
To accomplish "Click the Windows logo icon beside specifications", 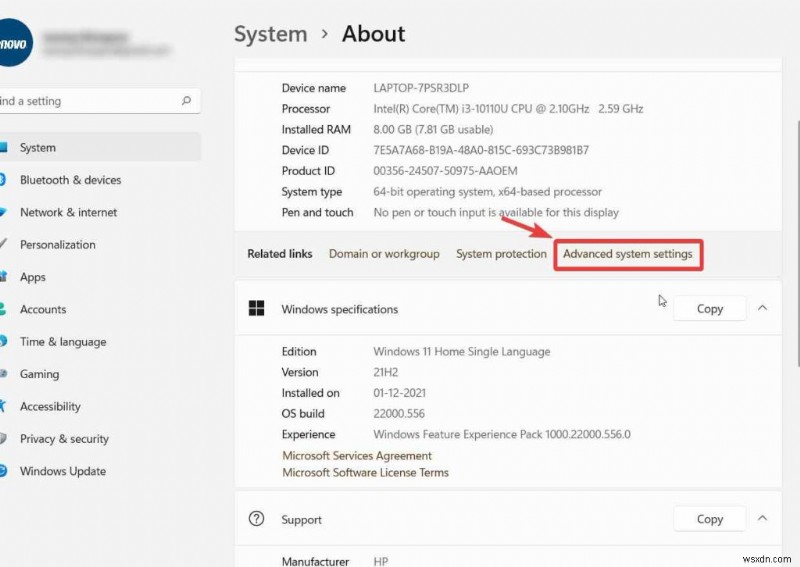I will point(257,309).
